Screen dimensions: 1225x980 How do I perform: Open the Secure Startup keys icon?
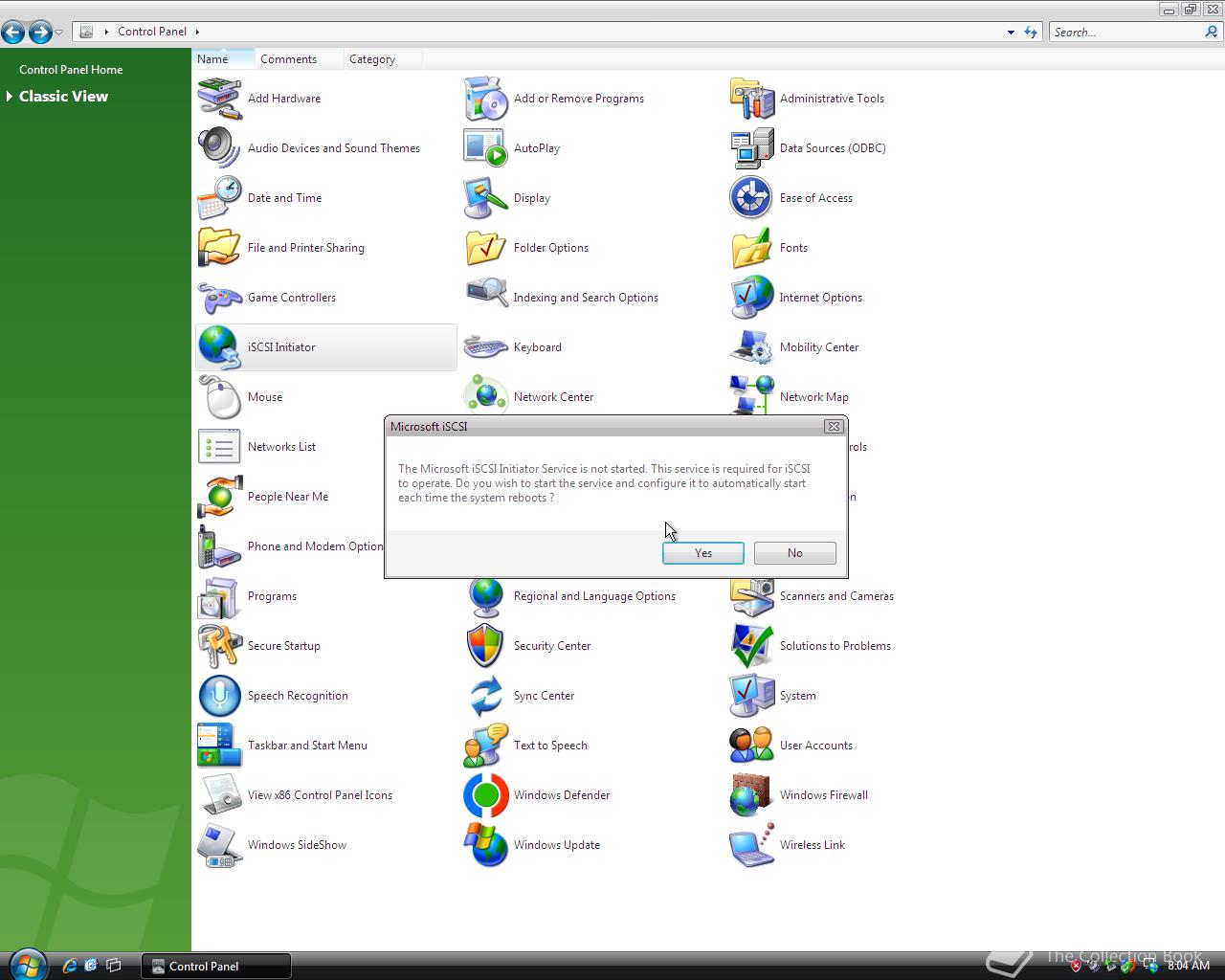[x=220, y=646]
